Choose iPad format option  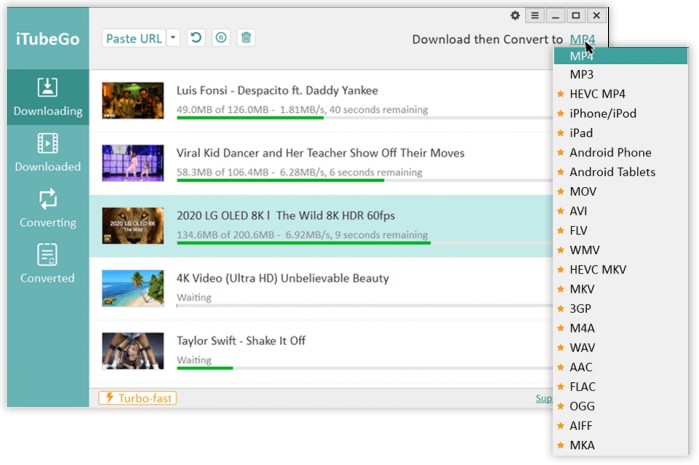click(x=620, y=133)
